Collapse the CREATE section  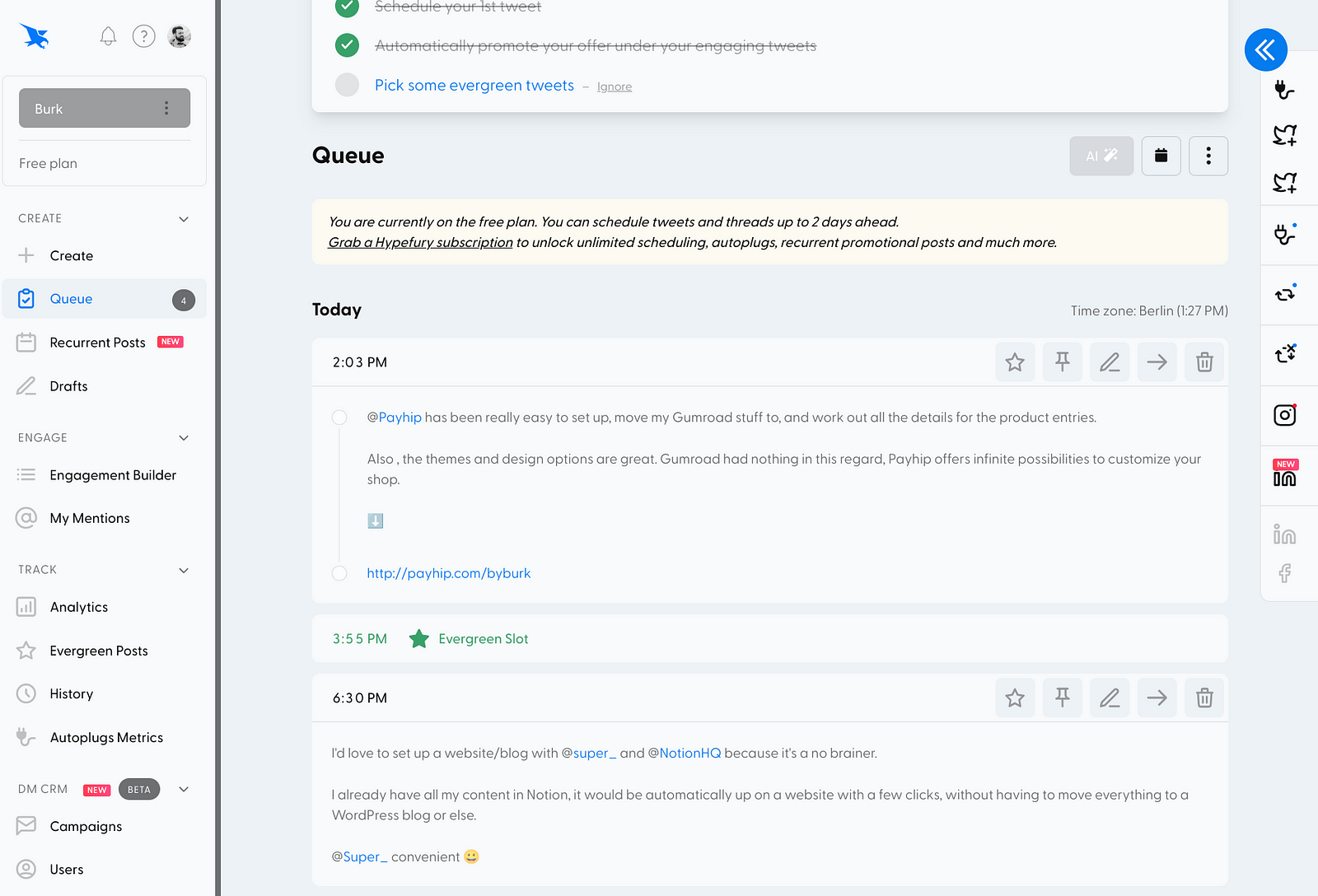point(184,219)
